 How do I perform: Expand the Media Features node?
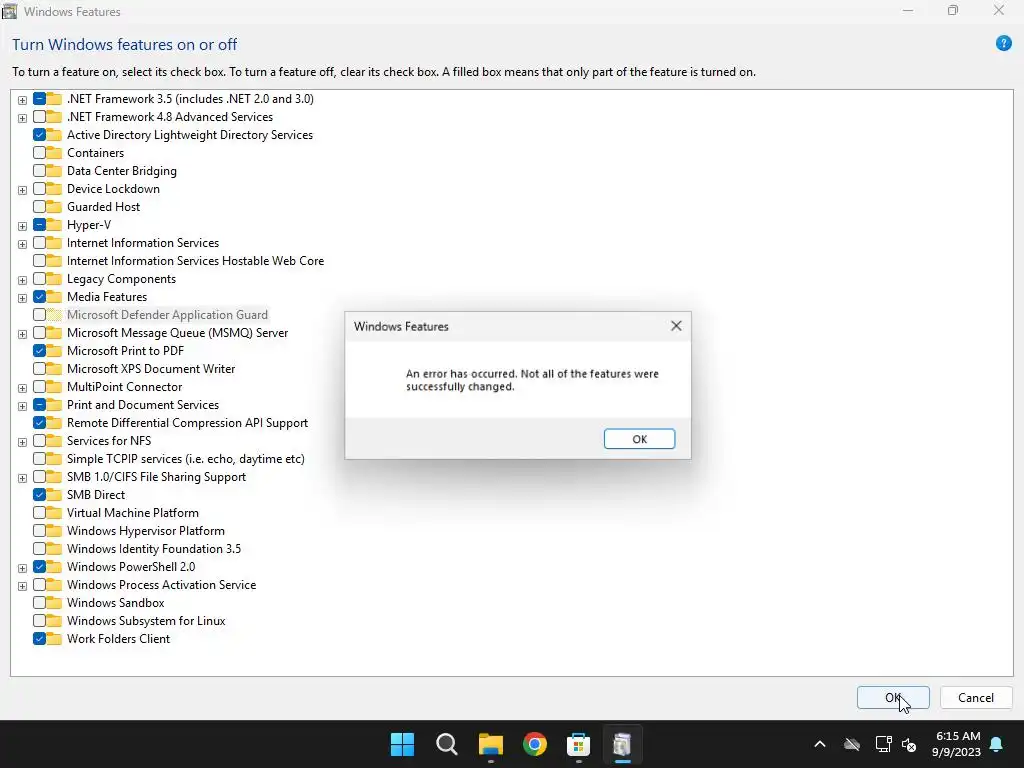point(22,298)
